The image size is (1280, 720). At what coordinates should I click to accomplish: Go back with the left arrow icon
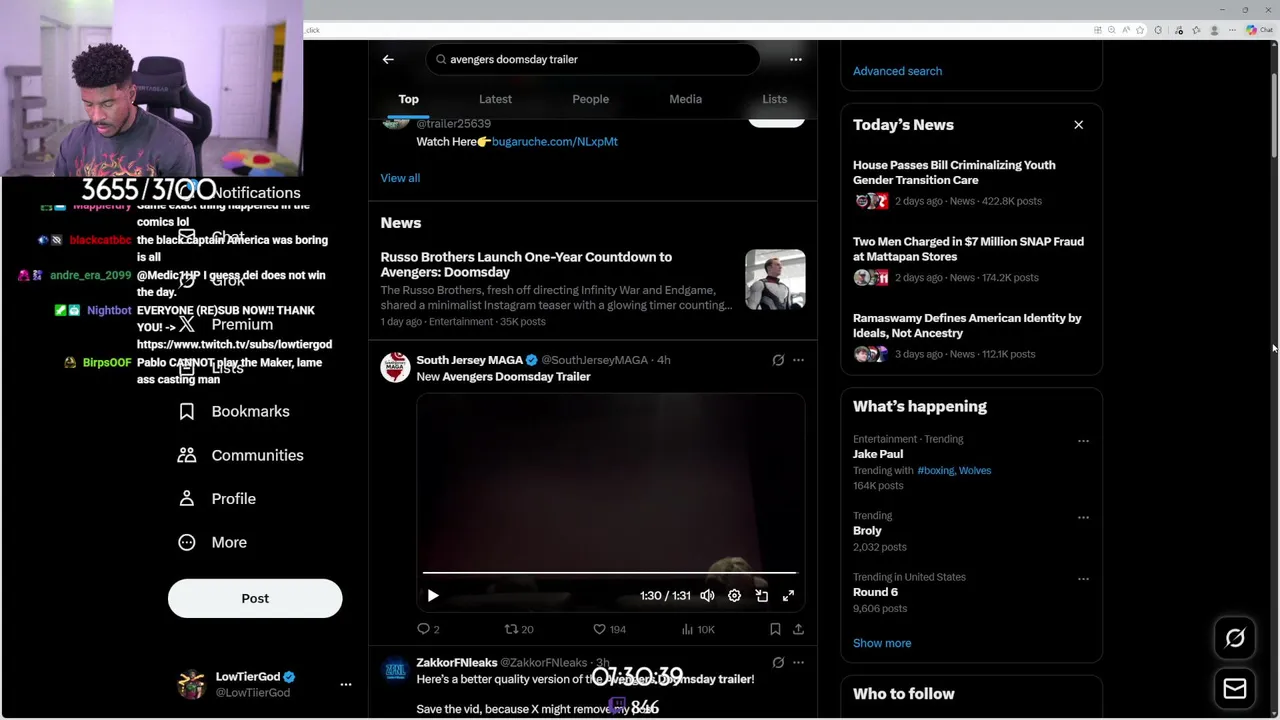pyautogui.click(x=388, y=59)
